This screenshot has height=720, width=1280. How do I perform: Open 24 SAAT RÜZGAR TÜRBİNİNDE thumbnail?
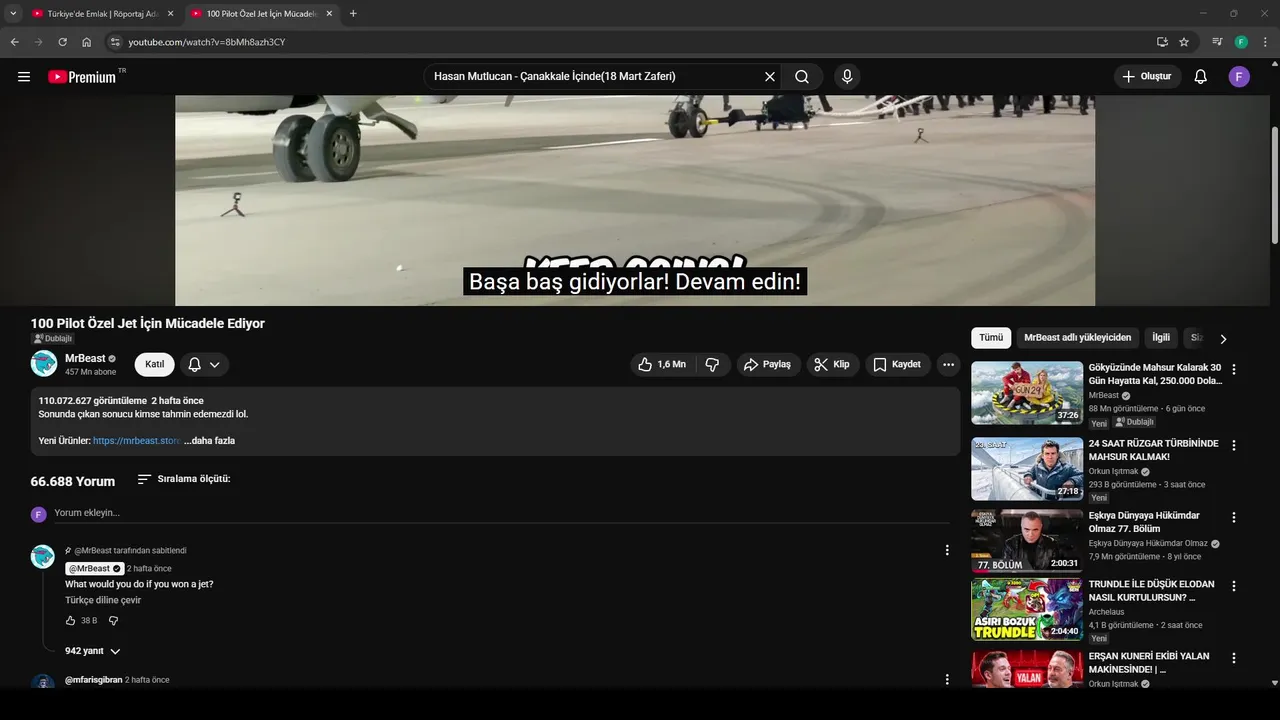[1027, 469]
